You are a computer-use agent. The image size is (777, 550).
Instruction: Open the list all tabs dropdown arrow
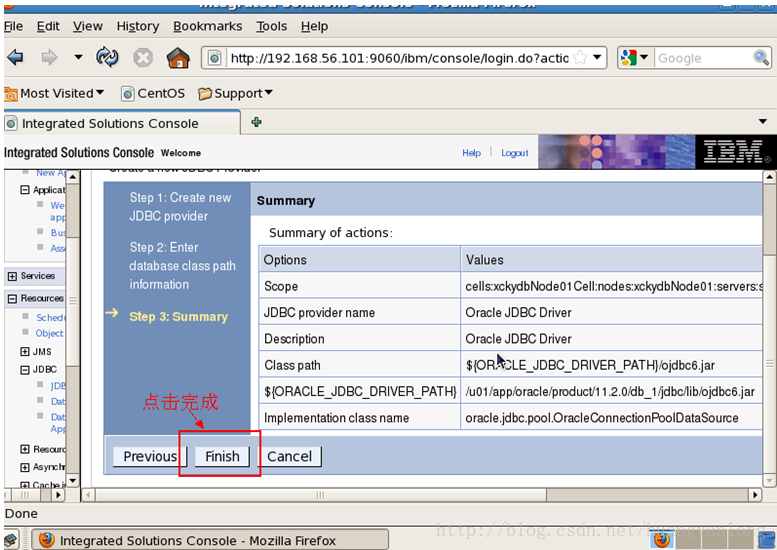(x=763, y=121)
